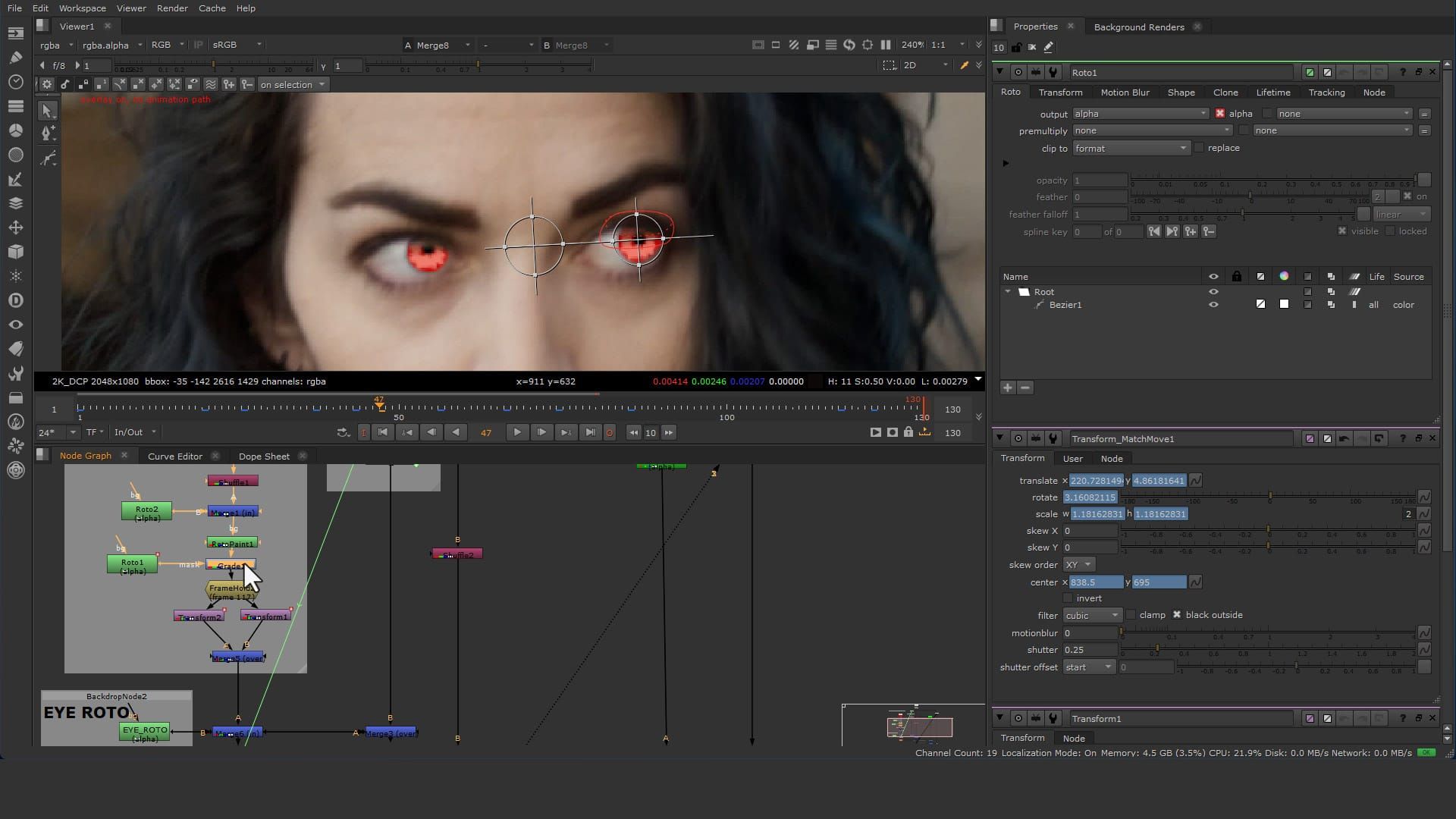The height and width of the screenshot is (819, 1456).
Task: Click the add keyframe icon in roto toolbar
Action: click(228, 85)
